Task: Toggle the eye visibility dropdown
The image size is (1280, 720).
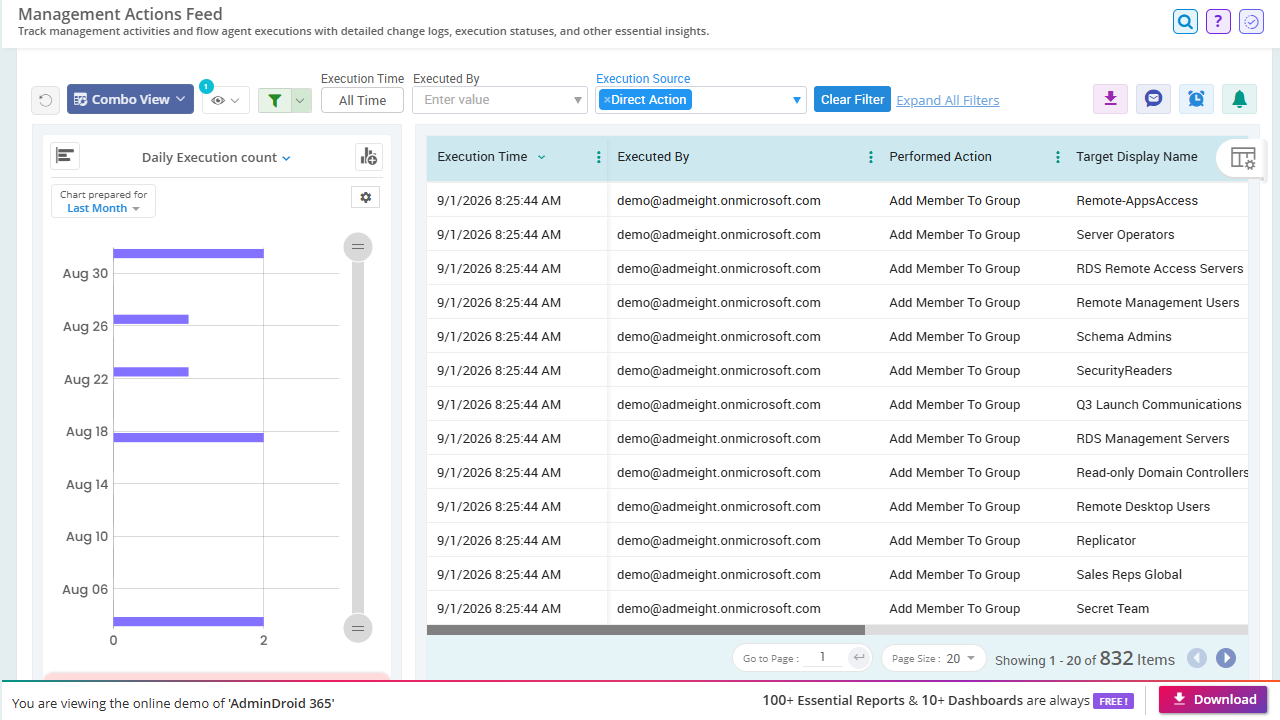Action: [x=226, y=100]
